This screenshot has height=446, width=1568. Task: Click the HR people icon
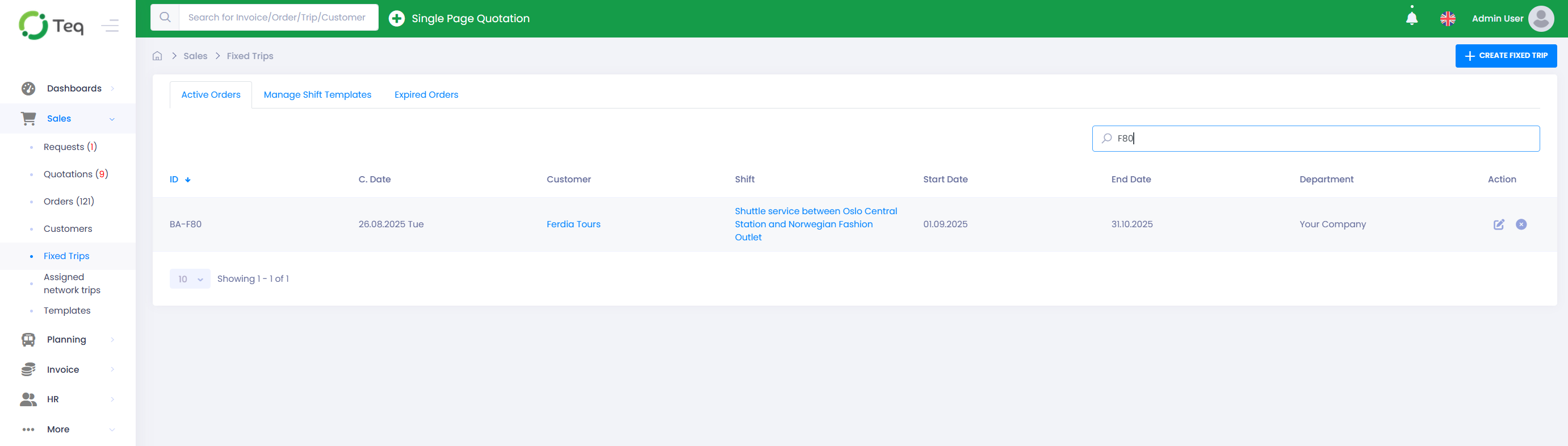tap(28, 399)
